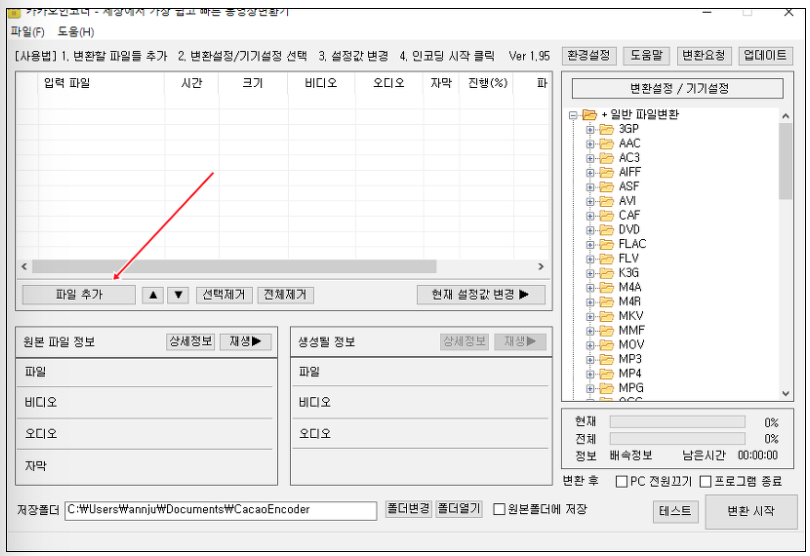Screen dimensions: 810x556
Task: Expand the DVD folder node
Action: click(x=590, y=230)
